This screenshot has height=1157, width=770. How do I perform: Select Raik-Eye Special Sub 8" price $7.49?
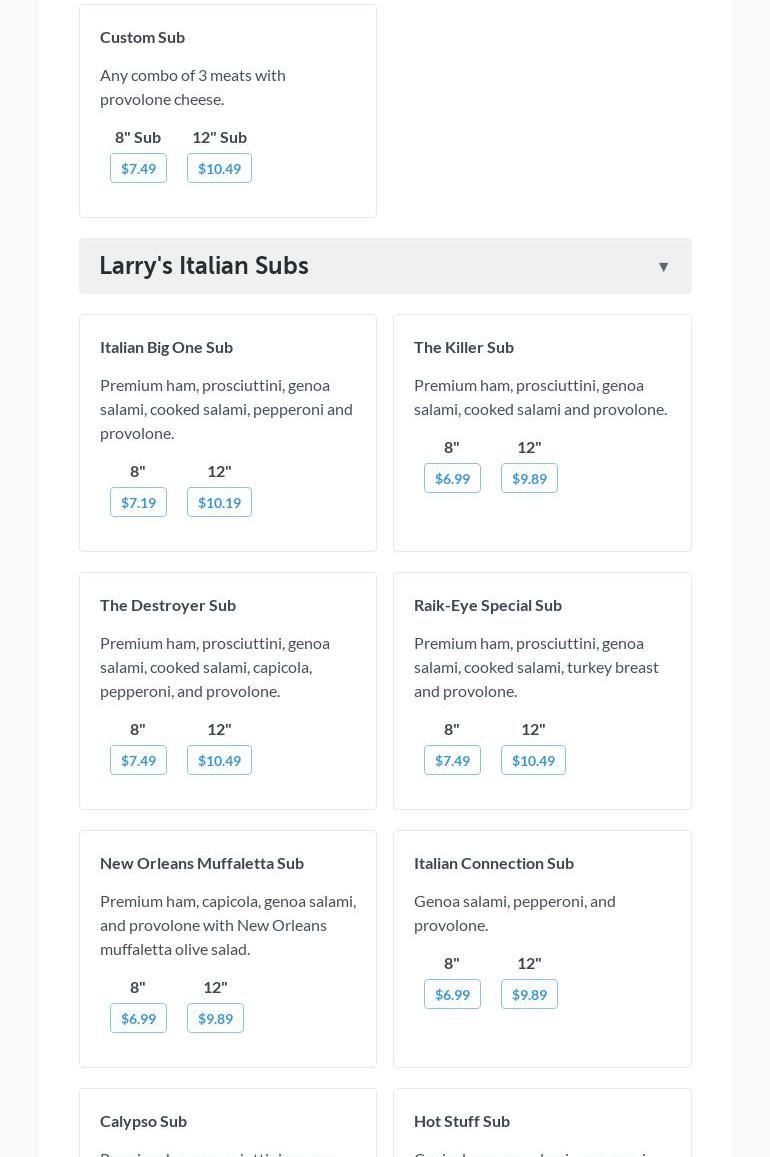click(452, 760)
